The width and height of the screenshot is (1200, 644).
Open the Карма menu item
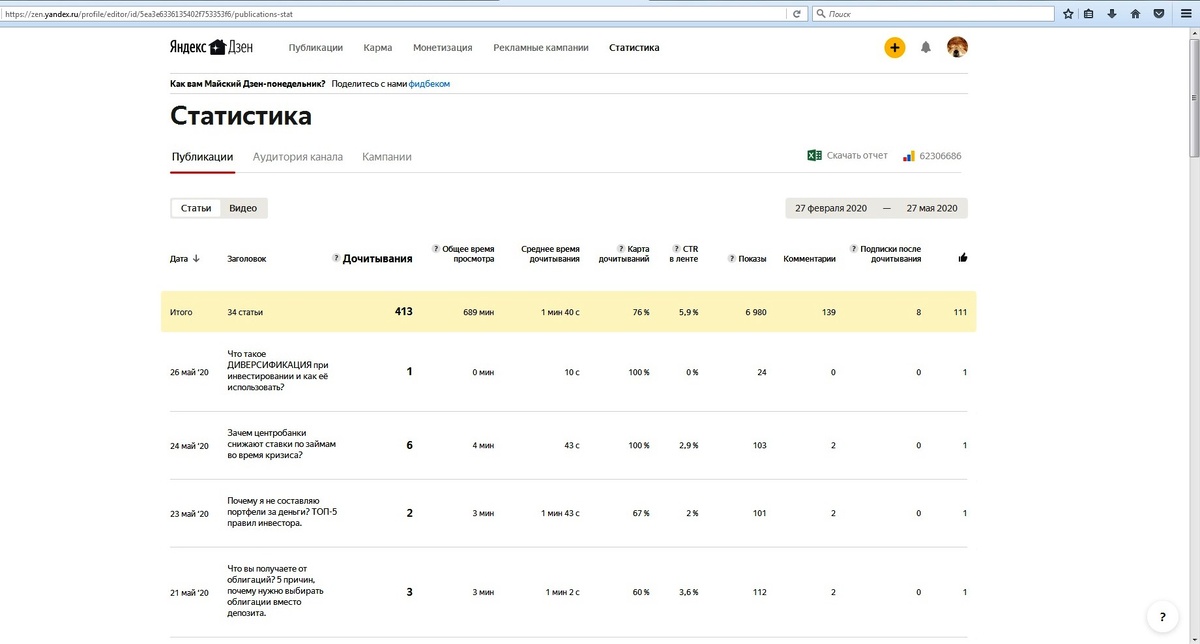tap(378, 47)
